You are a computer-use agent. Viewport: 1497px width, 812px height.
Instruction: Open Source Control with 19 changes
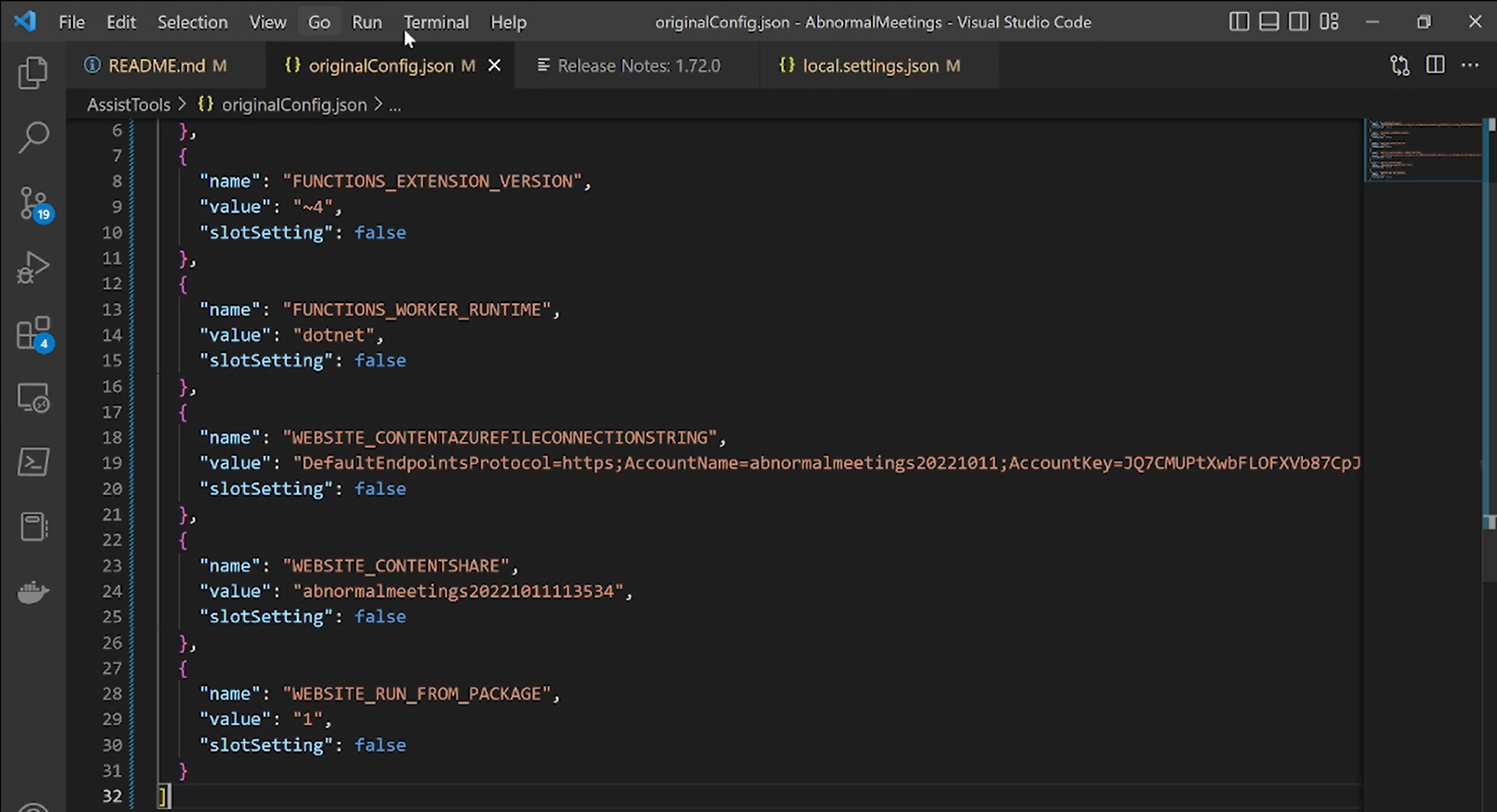[x=33, y=204]
